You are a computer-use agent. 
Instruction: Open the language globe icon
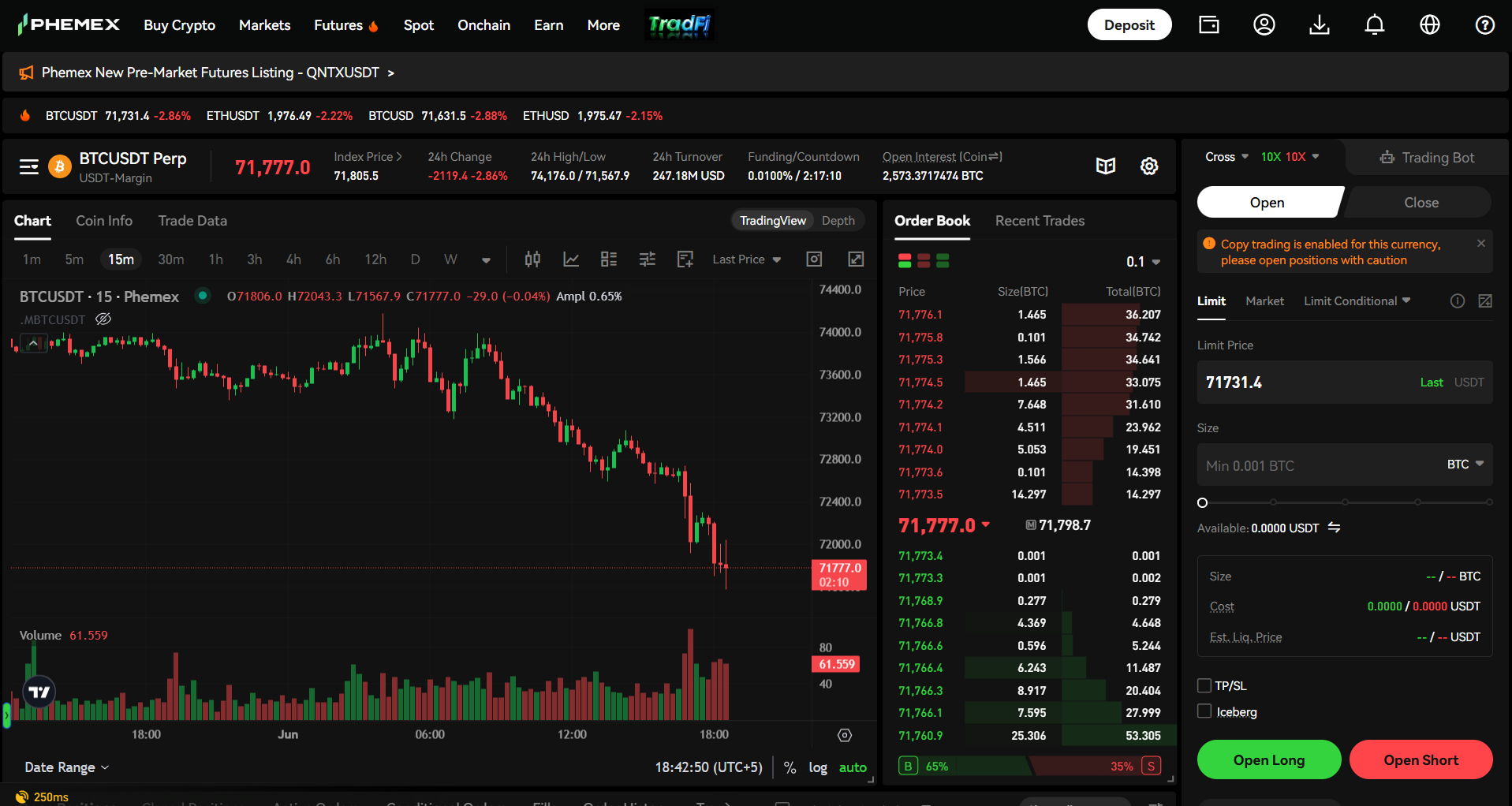pyautogui.click(x=1430, y=25)
